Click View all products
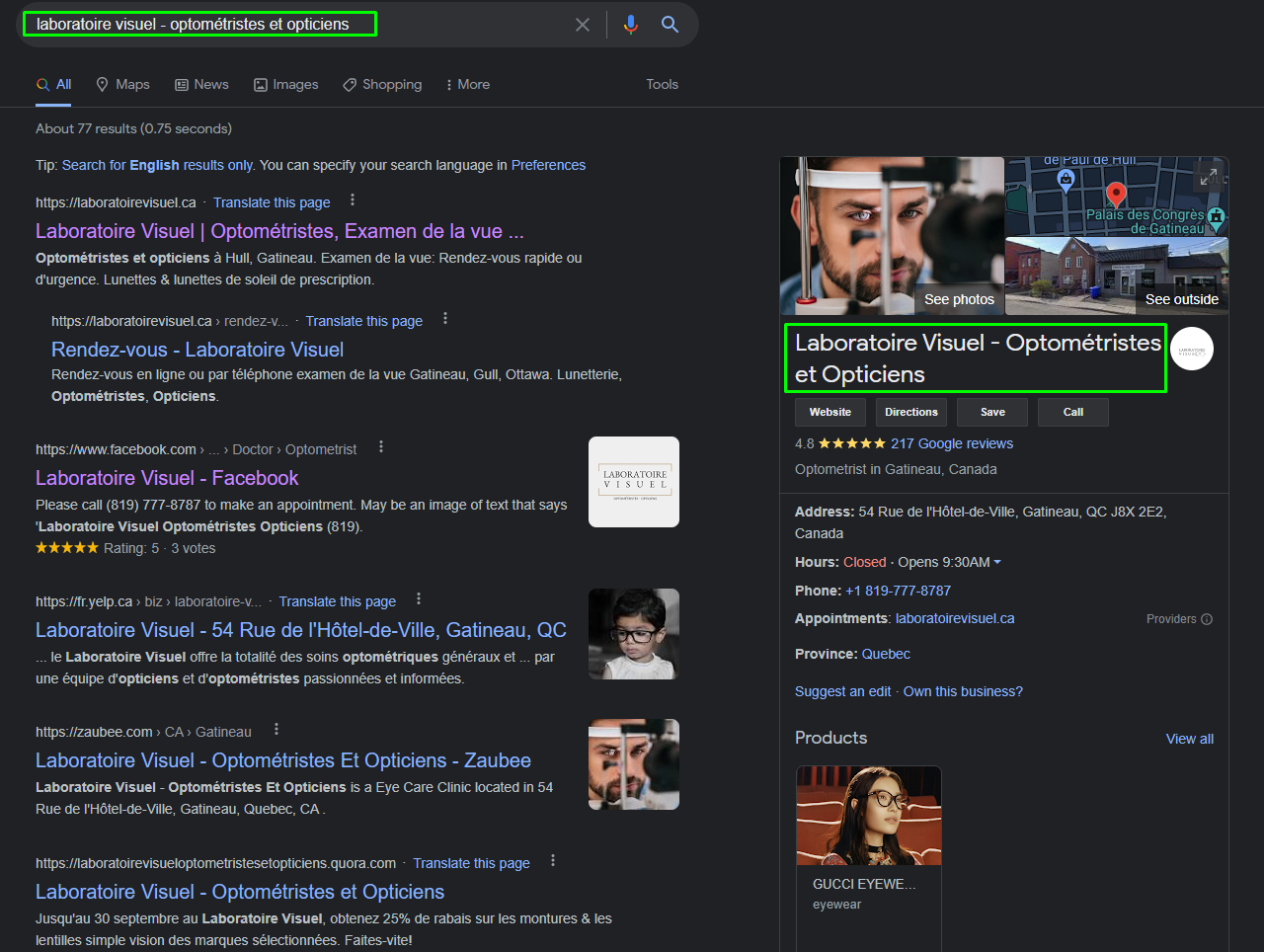Viewport: 1264px width, 952px height. pyautogui.click(x=1190, y=739)
